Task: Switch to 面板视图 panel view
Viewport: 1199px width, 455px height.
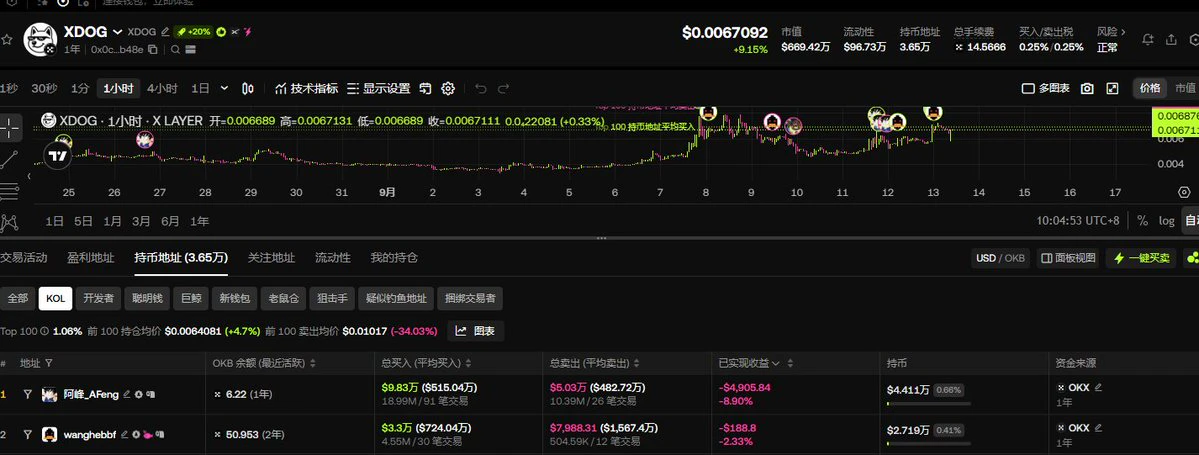Action: [1068, 258]
